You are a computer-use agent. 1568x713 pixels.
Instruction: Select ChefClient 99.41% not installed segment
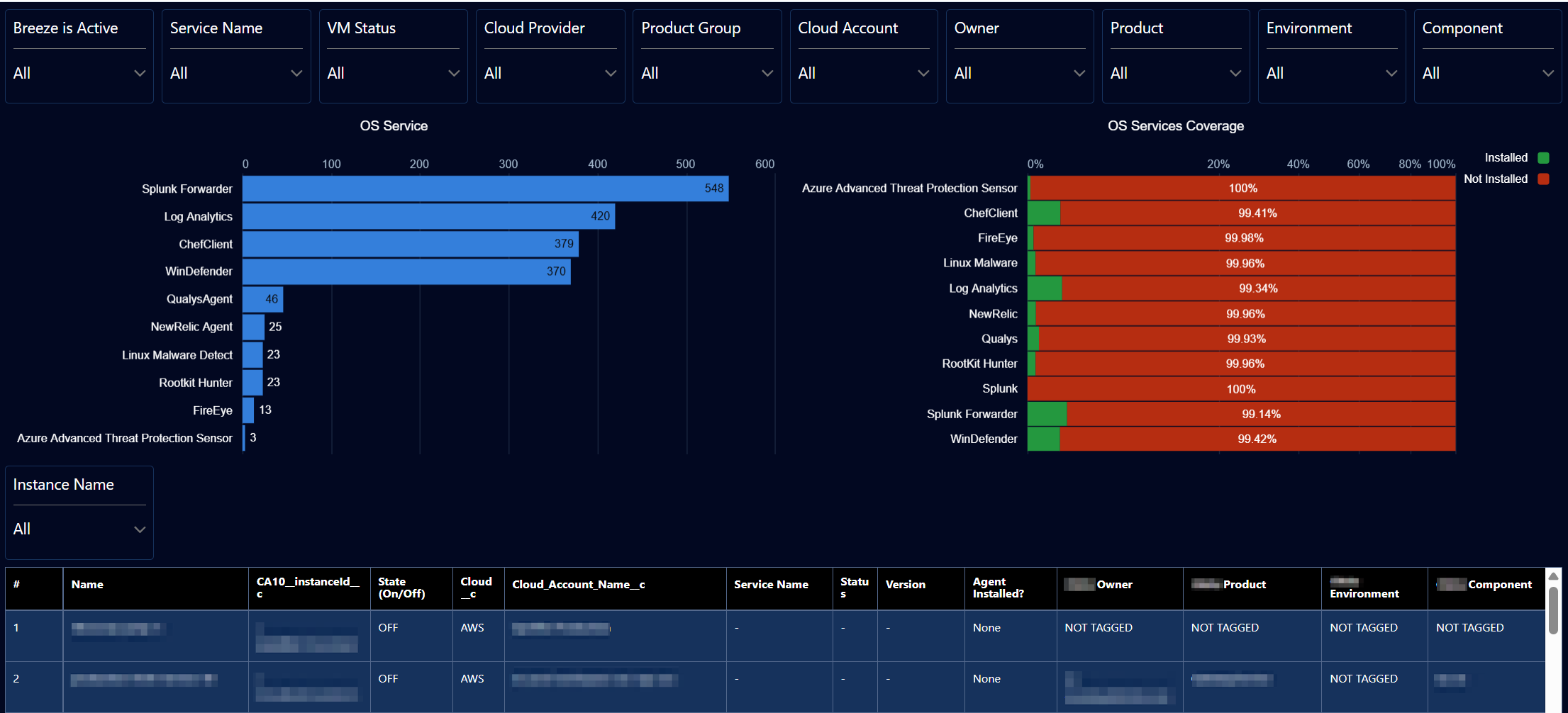1257,213
